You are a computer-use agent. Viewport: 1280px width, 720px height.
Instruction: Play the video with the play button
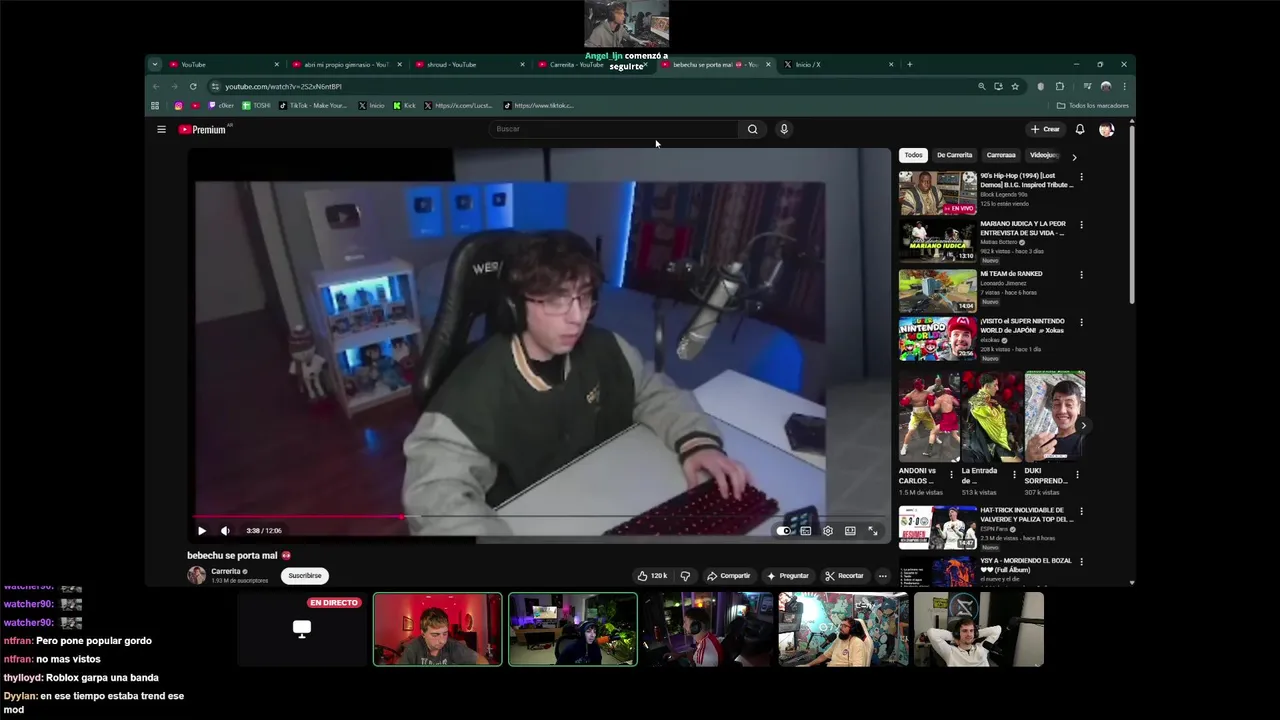tap(201, 531)
